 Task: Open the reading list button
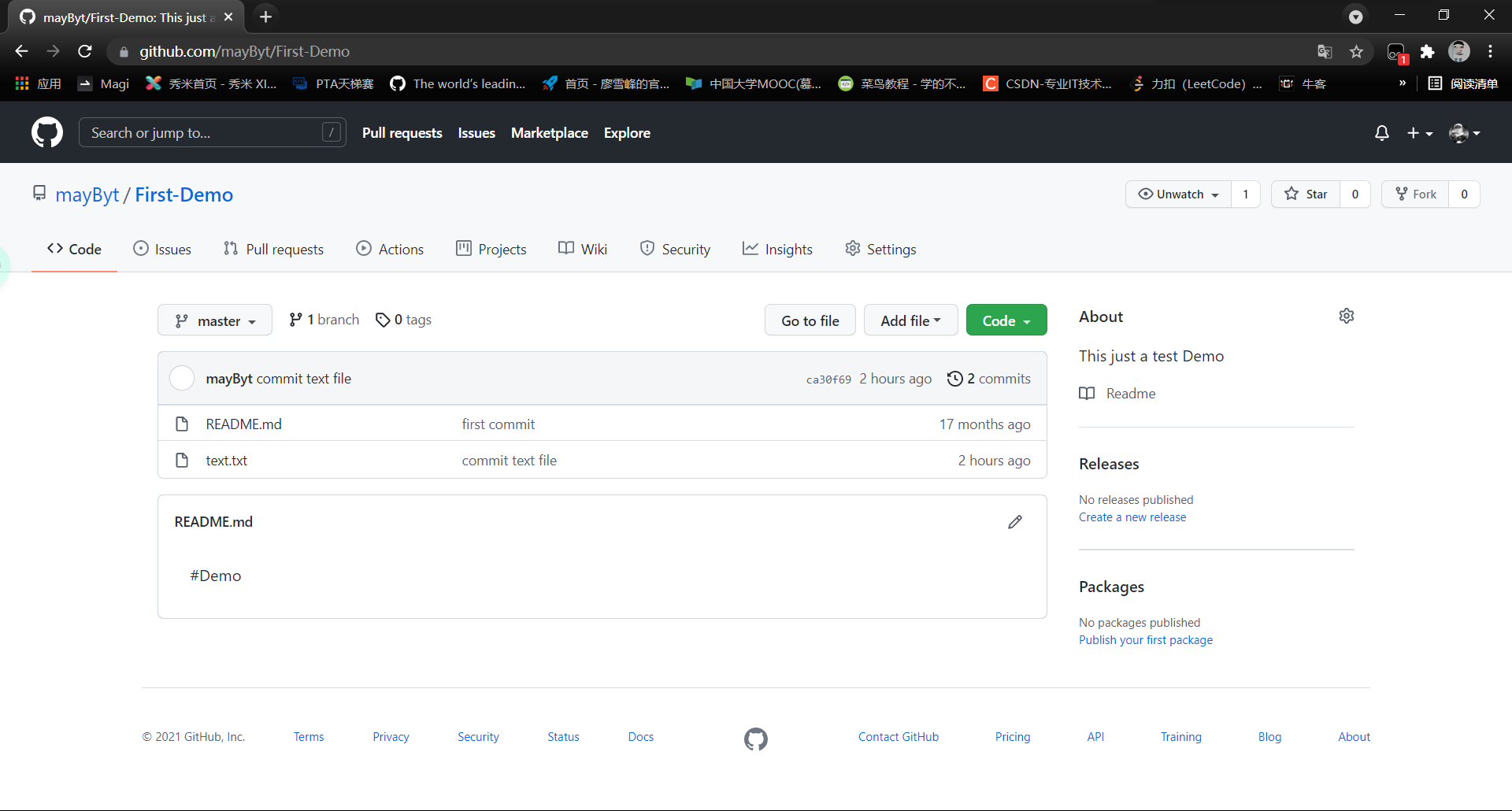(x=1463, y=83)
